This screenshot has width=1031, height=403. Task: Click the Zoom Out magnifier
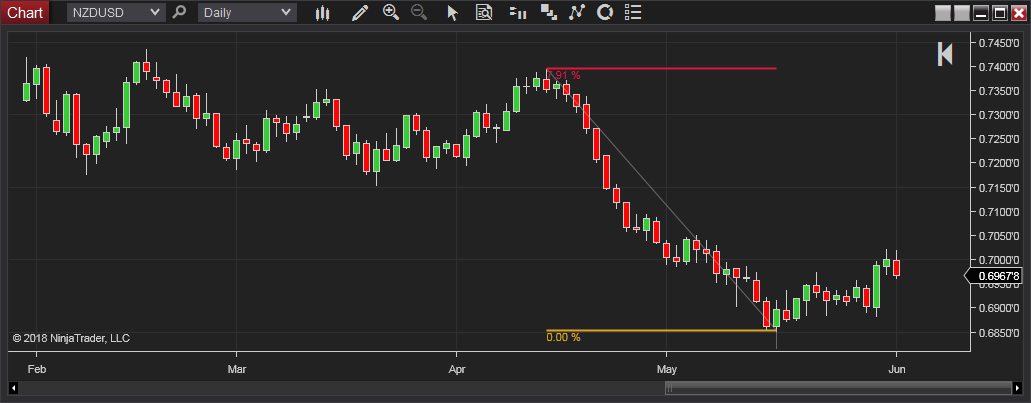pyautogui.click(x=418, y=13)
